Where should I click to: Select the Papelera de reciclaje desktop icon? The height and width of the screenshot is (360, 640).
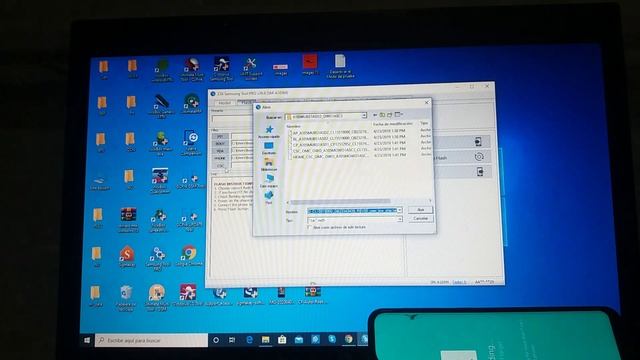[126, 297]
